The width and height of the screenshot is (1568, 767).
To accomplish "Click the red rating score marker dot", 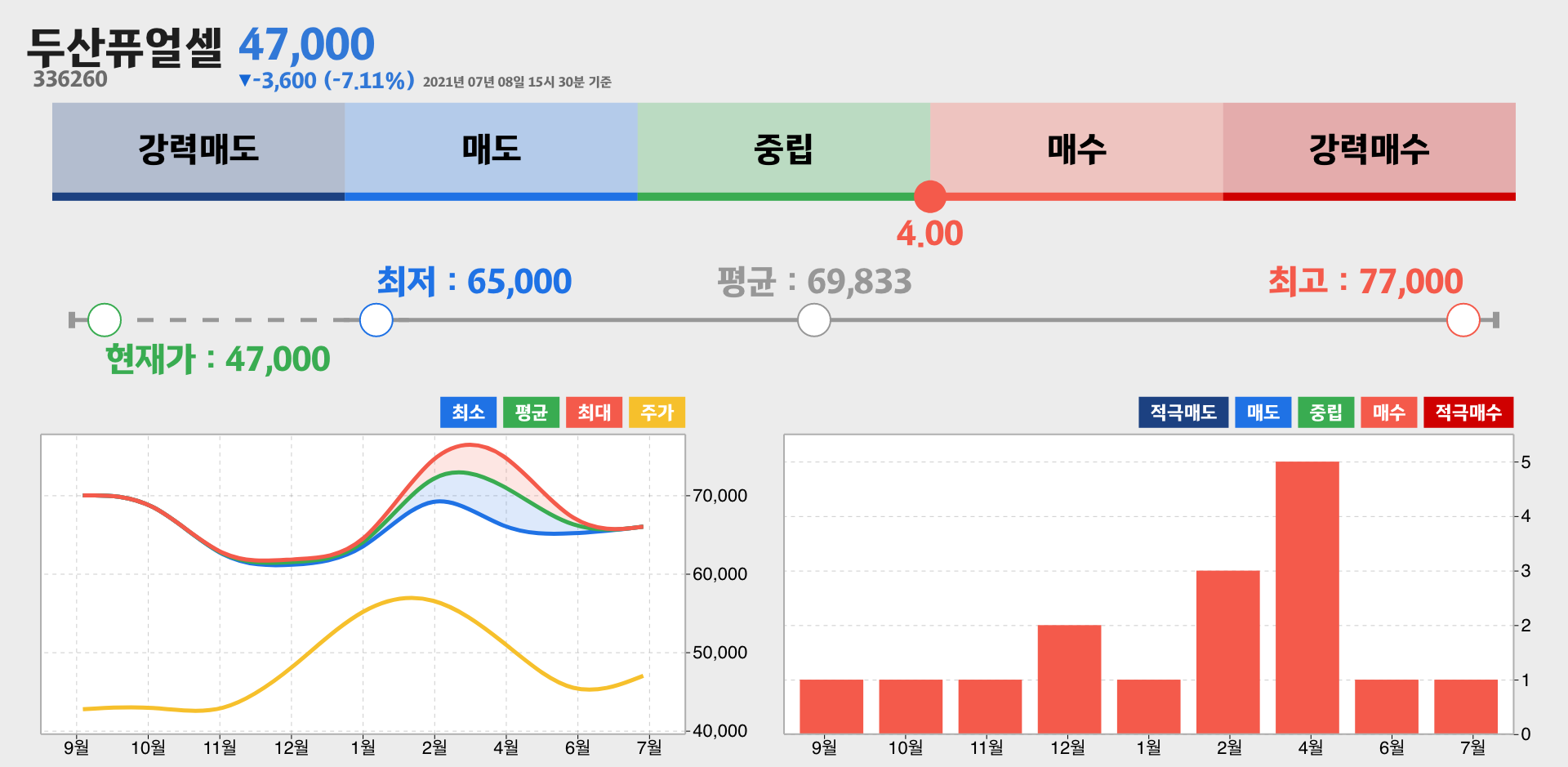I will [930, 196].
